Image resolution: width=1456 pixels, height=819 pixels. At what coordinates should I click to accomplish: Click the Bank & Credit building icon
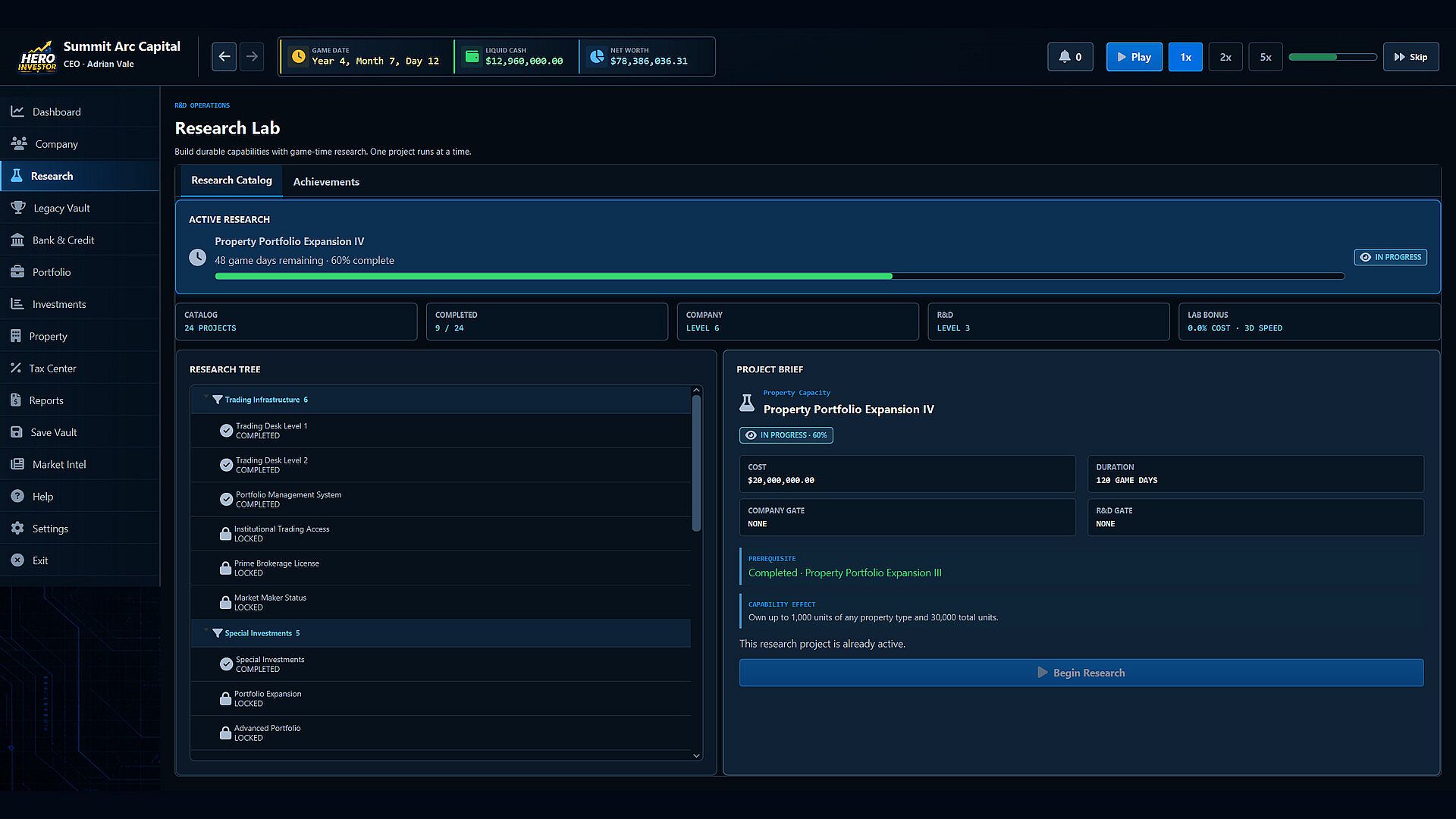click(17, 240)
